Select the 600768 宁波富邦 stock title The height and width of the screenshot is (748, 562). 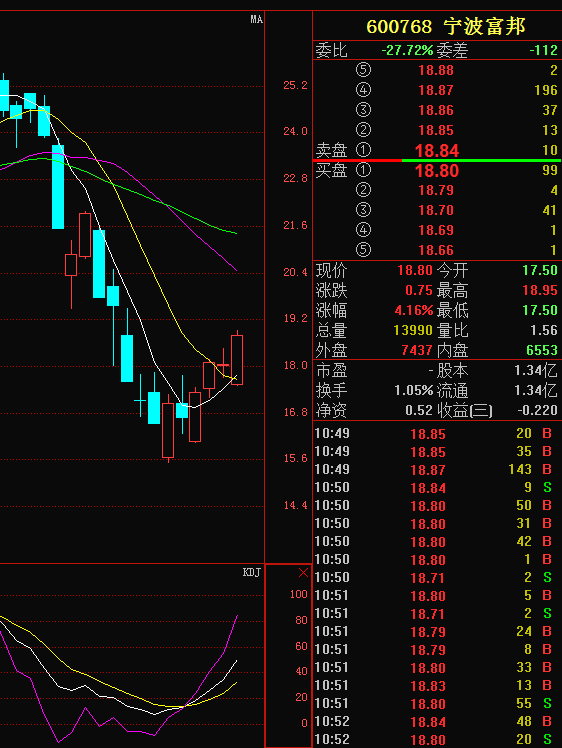pyautogui.click(x=446, y=26)
